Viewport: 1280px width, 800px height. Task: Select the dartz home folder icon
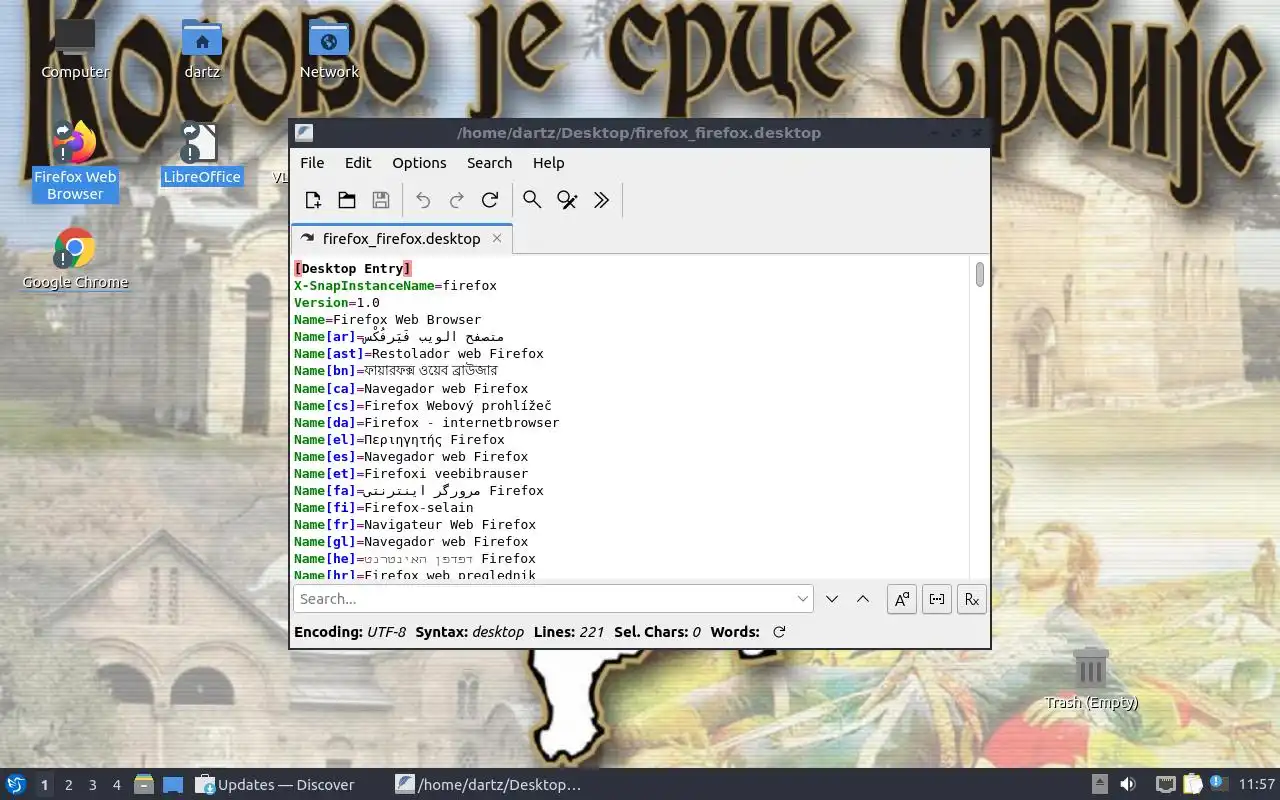(202, 47)
